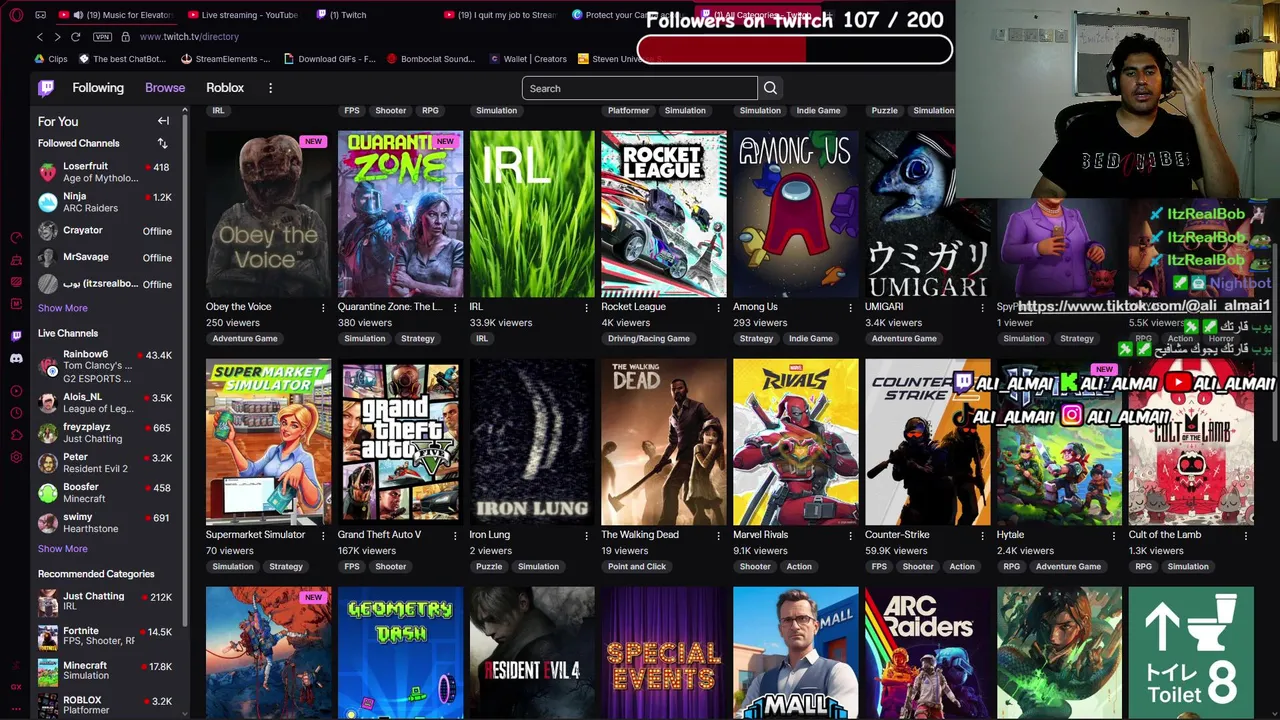Select the Browse tab
The height and width of the screenshot is (720, 1280).
point(165,88)
